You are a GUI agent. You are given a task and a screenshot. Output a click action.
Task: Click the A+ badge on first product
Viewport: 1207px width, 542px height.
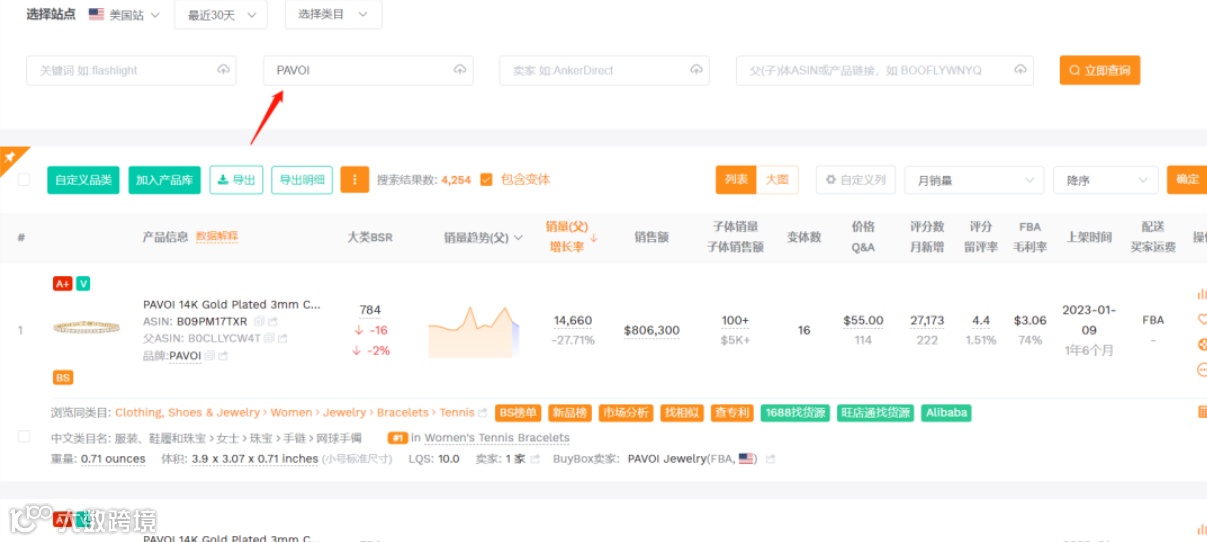pos(62,284)
